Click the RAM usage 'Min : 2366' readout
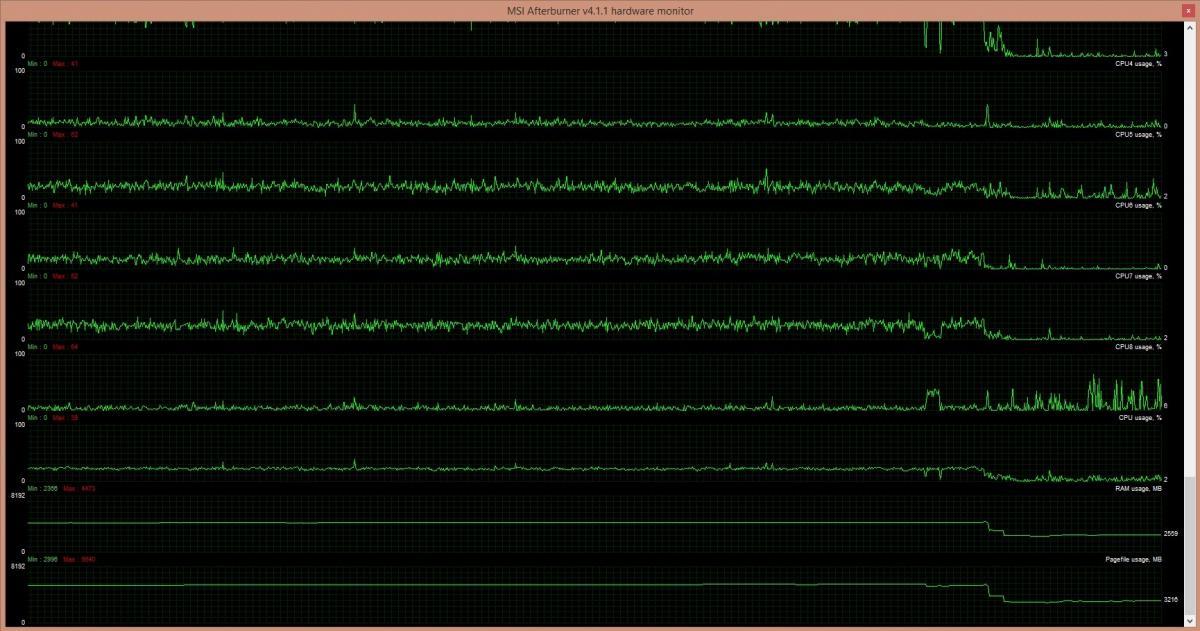 pyautogui.click(x=43, y=488)
